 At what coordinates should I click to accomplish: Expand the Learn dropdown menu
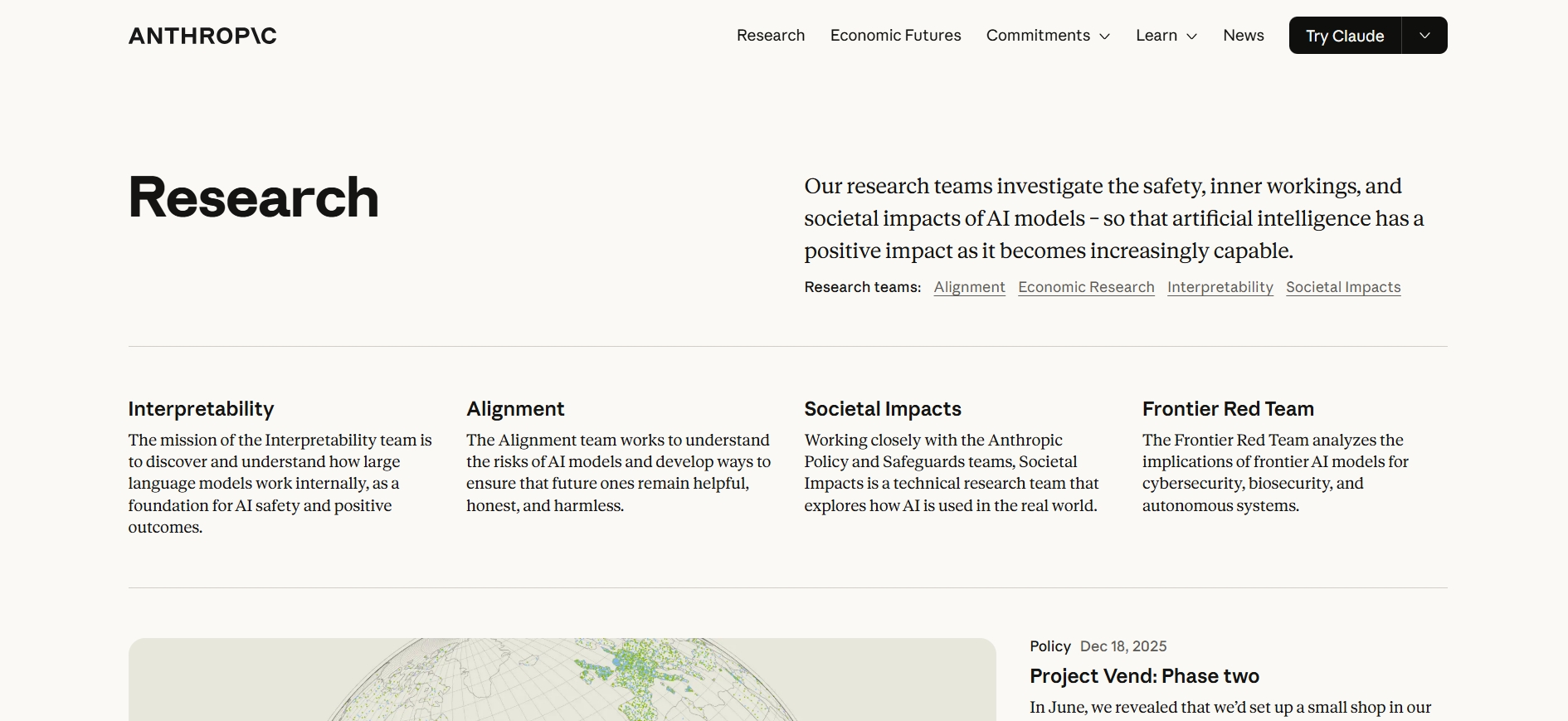(1166, 36)
